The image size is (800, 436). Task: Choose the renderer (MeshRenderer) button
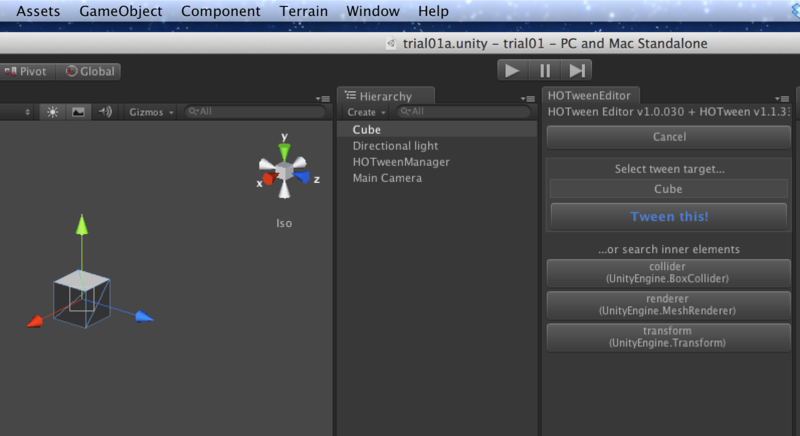tap(669, 304)
